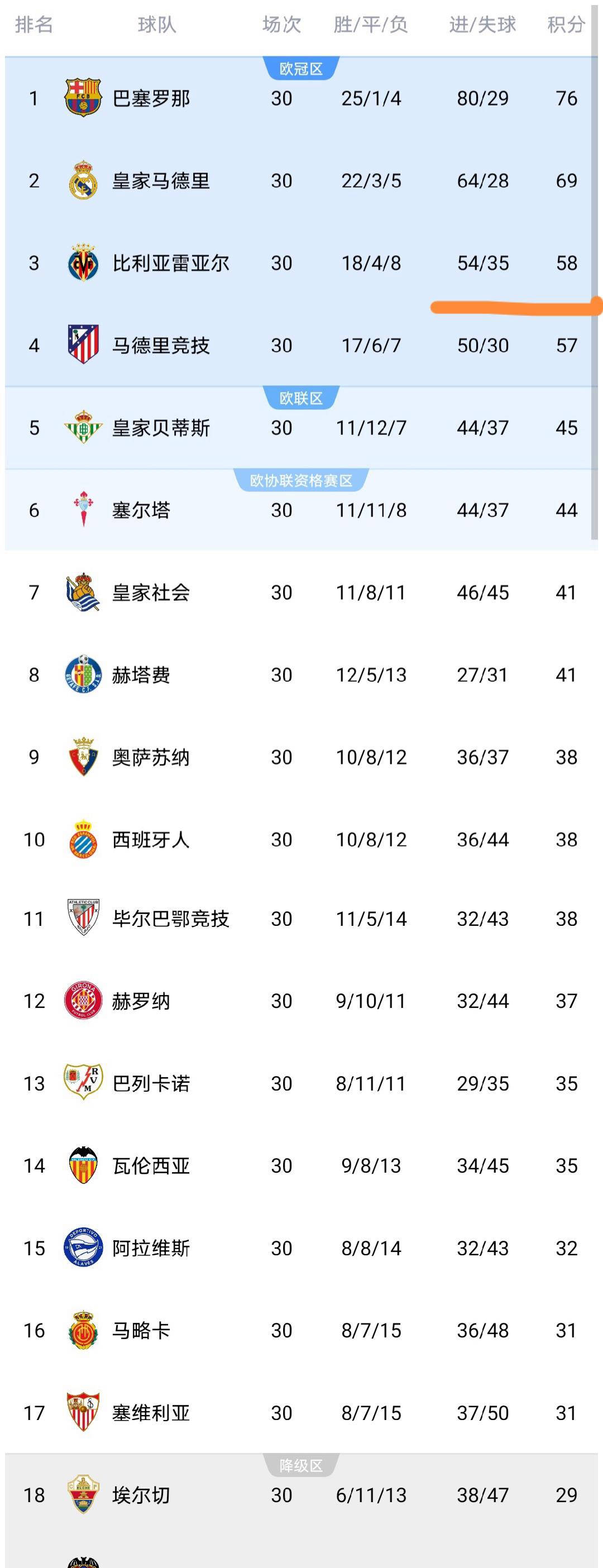
Task: Click the Alavés blue circular crest
Action: point(83,1247)
